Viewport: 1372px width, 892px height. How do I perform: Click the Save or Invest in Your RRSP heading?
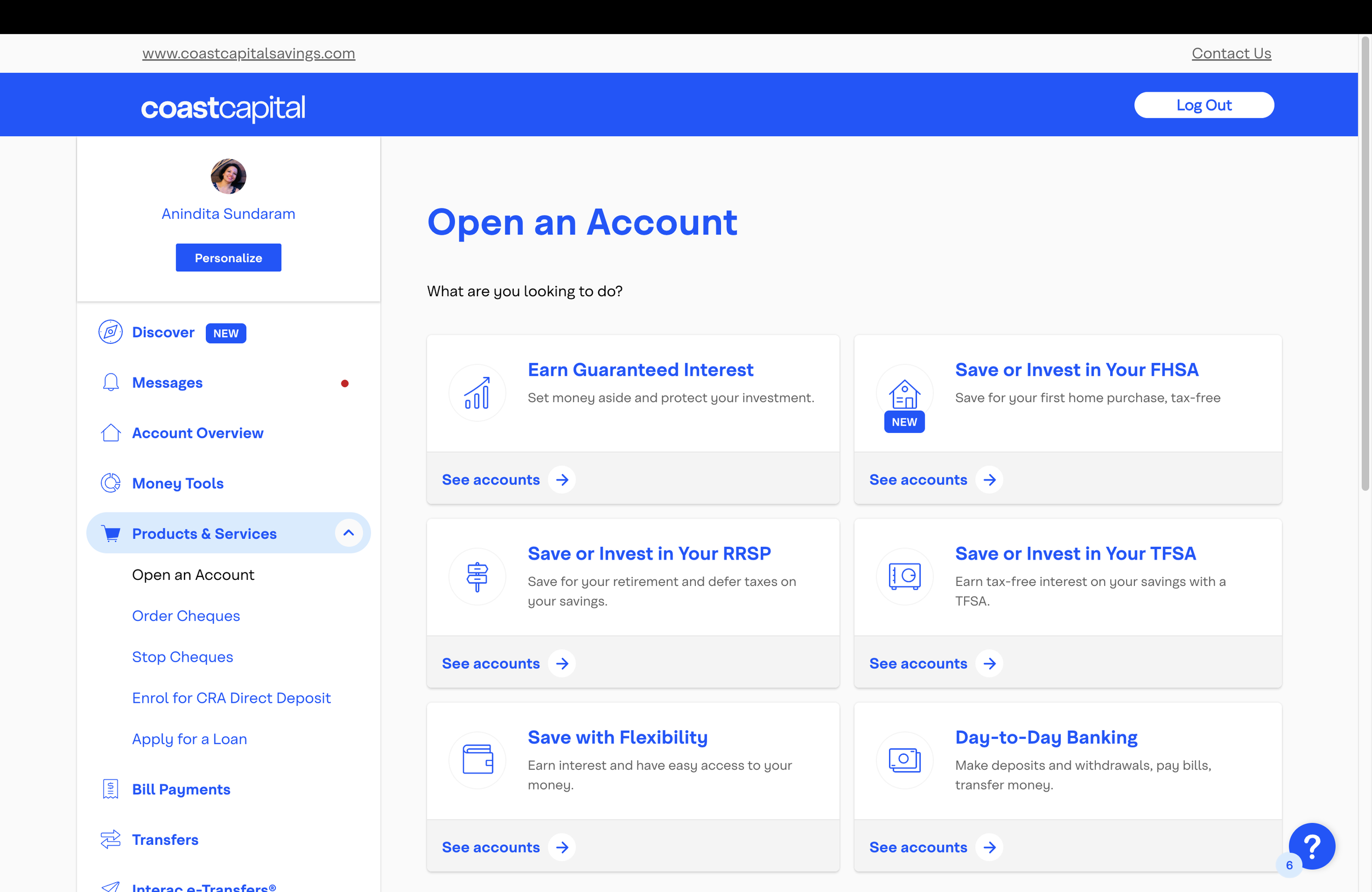[649, 554]
